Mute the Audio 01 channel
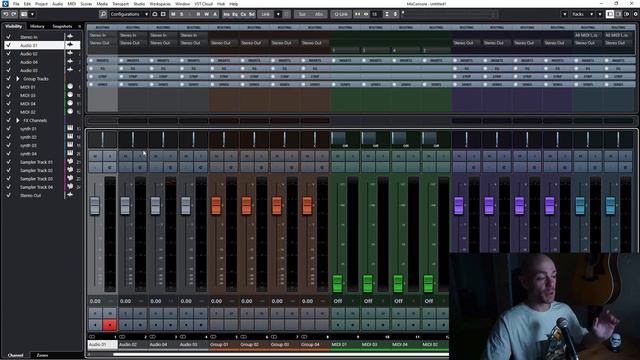 95,156
